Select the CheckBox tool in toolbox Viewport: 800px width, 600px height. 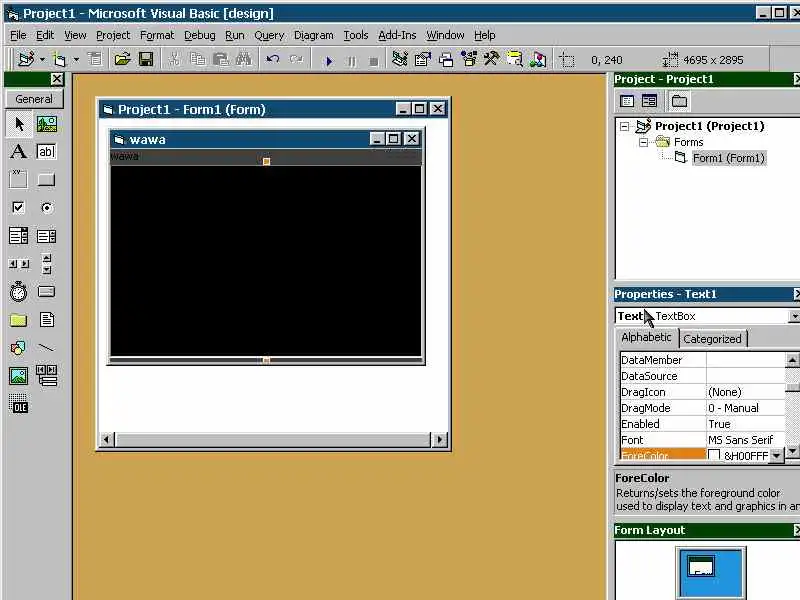[19, 208]
